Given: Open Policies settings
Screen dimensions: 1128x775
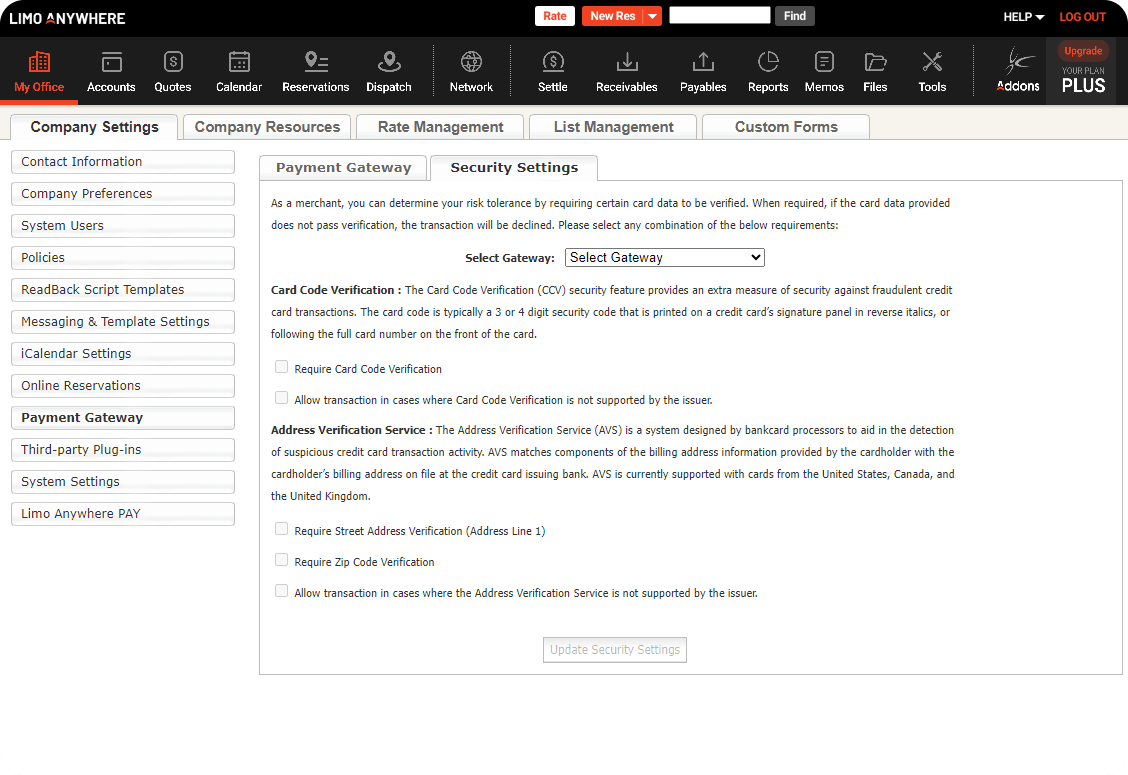Looking at the screenshot, I should click(123, 258).
